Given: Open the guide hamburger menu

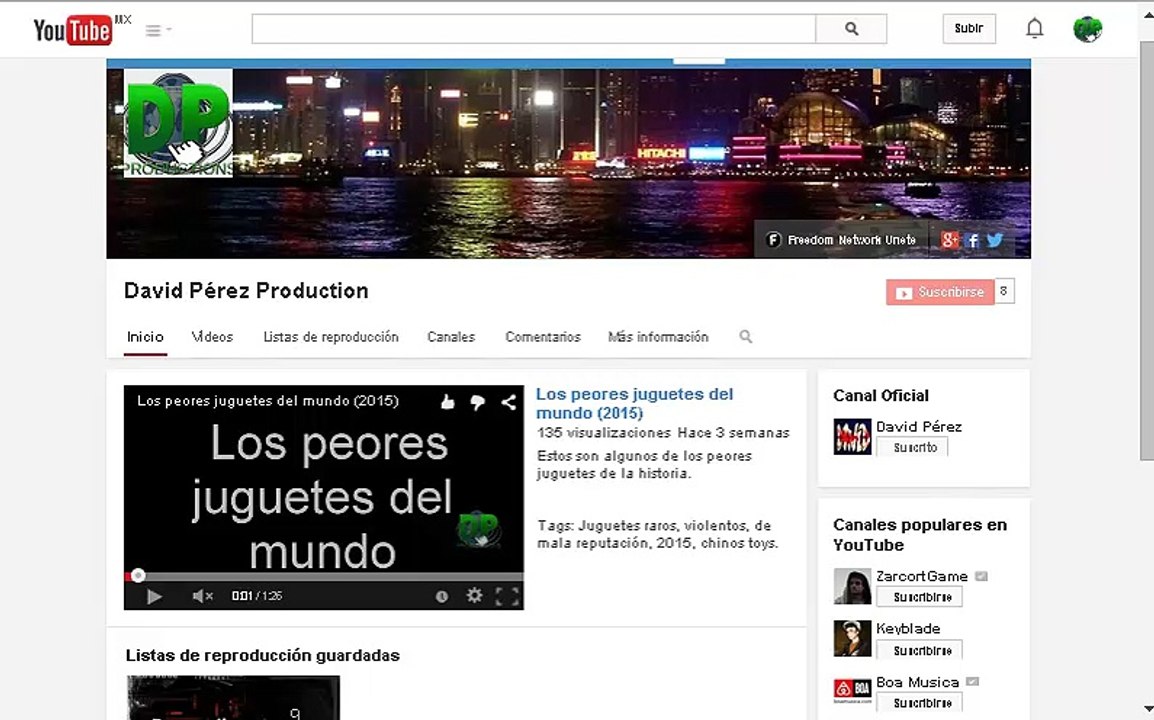Looking at the screenshot, I should [154, 30].
